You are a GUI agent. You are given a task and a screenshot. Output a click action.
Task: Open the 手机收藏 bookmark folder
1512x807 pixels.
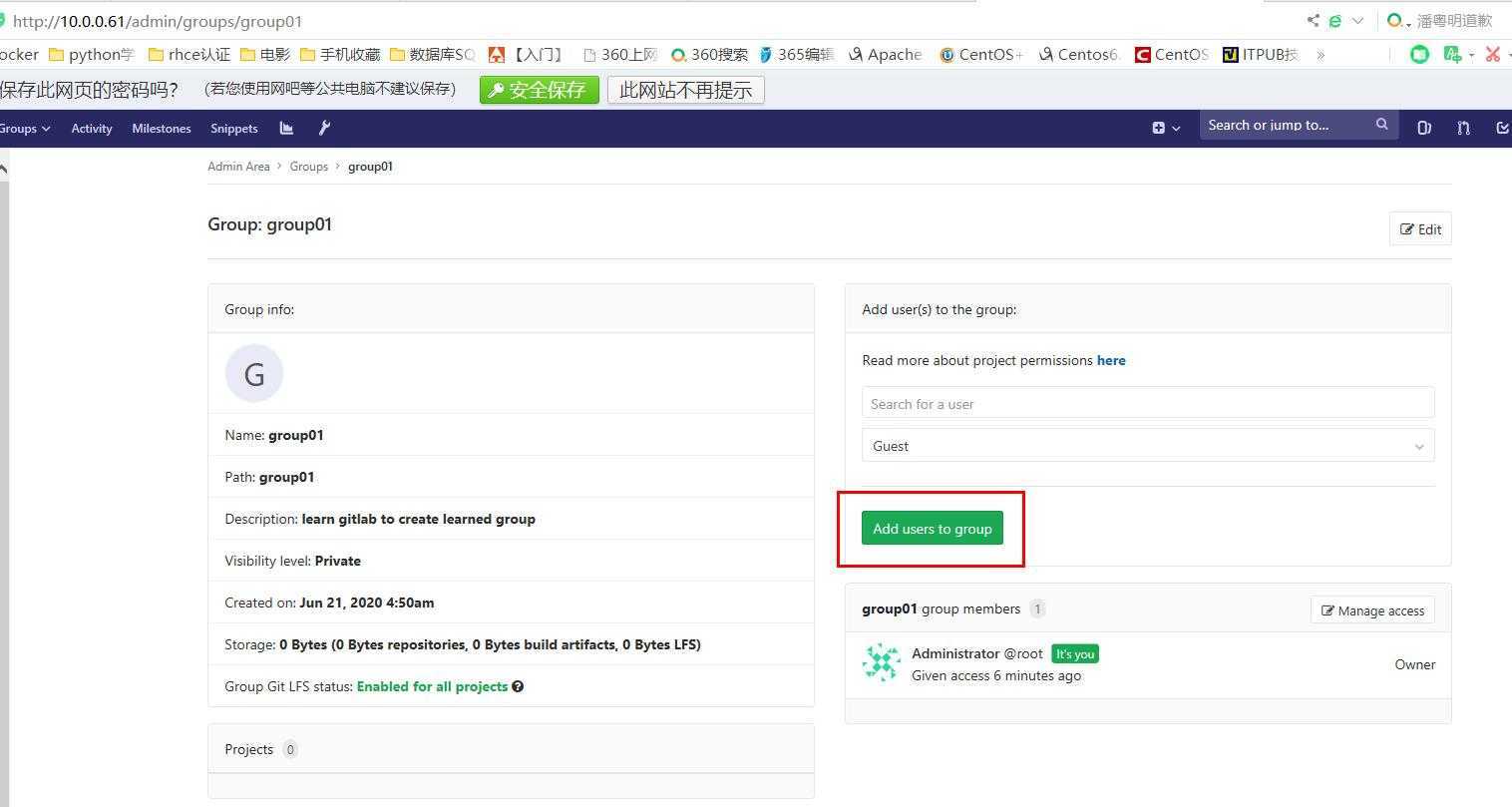(340, 55)
